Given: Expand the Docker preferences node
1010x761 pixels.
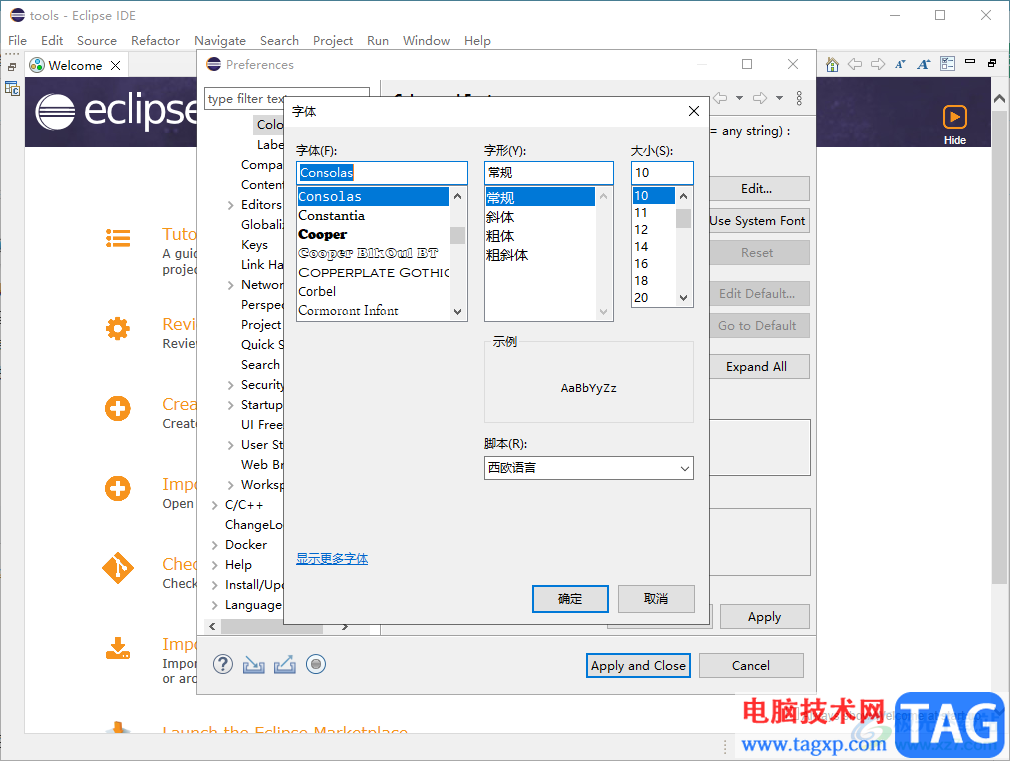Looking at the screenshot, I should (215, 545).
